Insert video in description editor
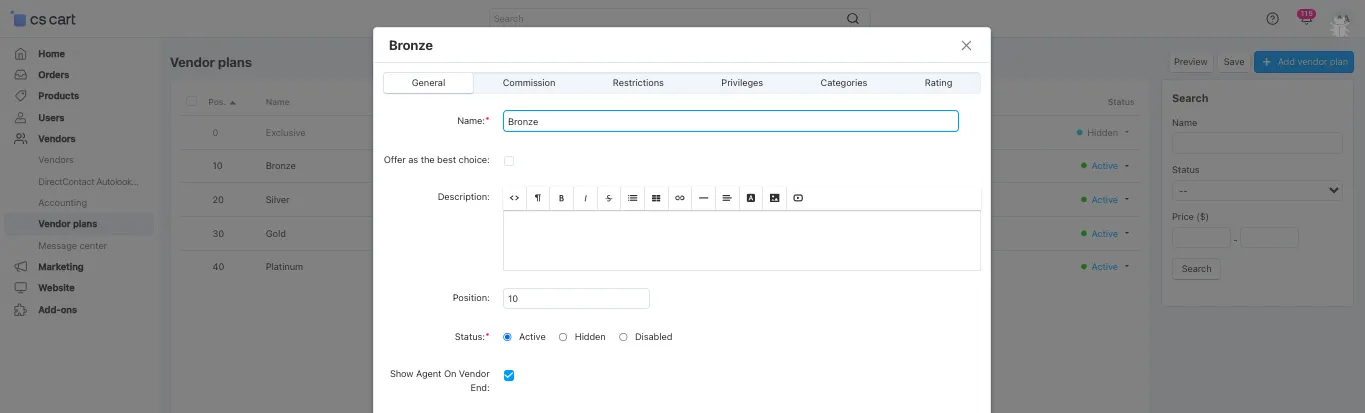Image resolution: width=1365 pixels, height=413 pixels. (798, 198)
